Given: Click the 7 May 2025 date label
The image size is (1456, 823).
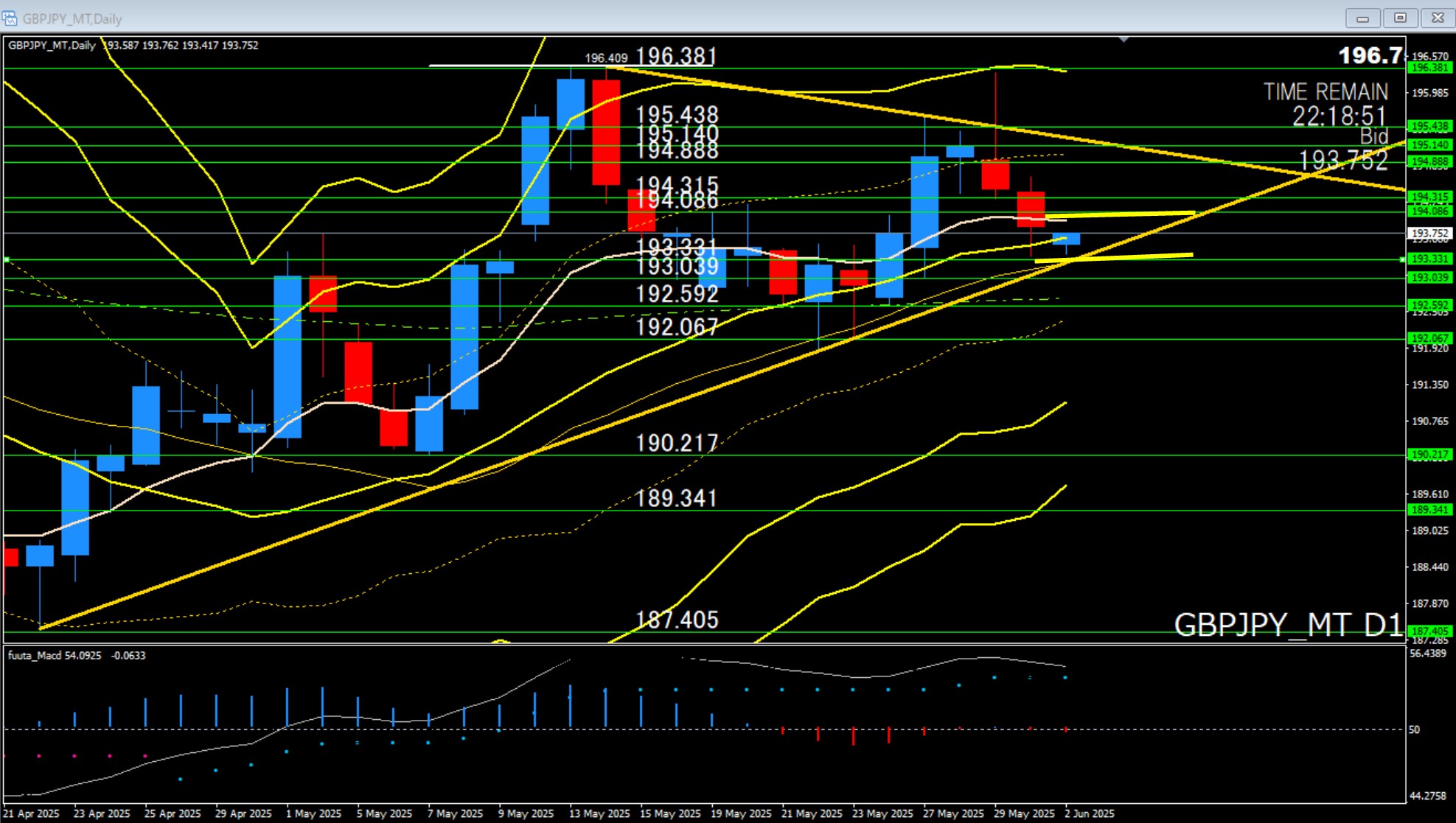Looking at the screenshot, I should point(456,813).
